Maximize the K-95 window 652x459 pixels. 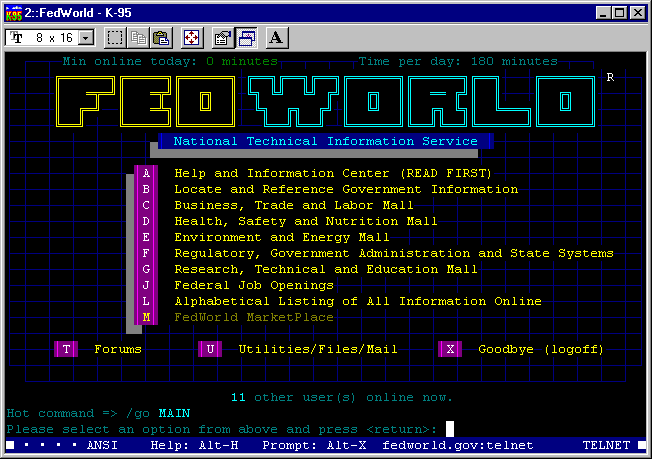coord(619,13)
